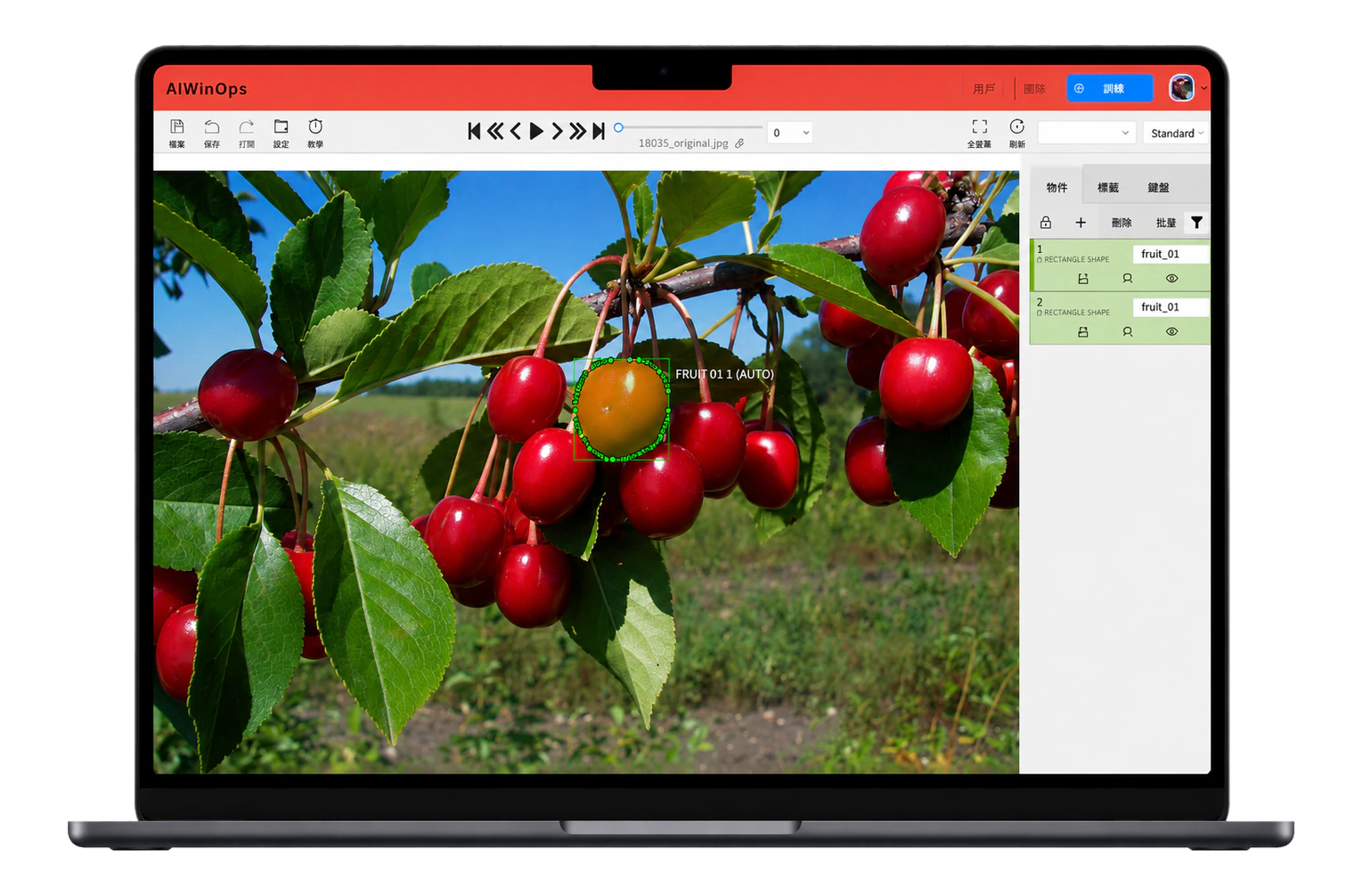Open the 用戶 menu item
The width and height of the screenshot is (1363, 896).
coord(983,89)
